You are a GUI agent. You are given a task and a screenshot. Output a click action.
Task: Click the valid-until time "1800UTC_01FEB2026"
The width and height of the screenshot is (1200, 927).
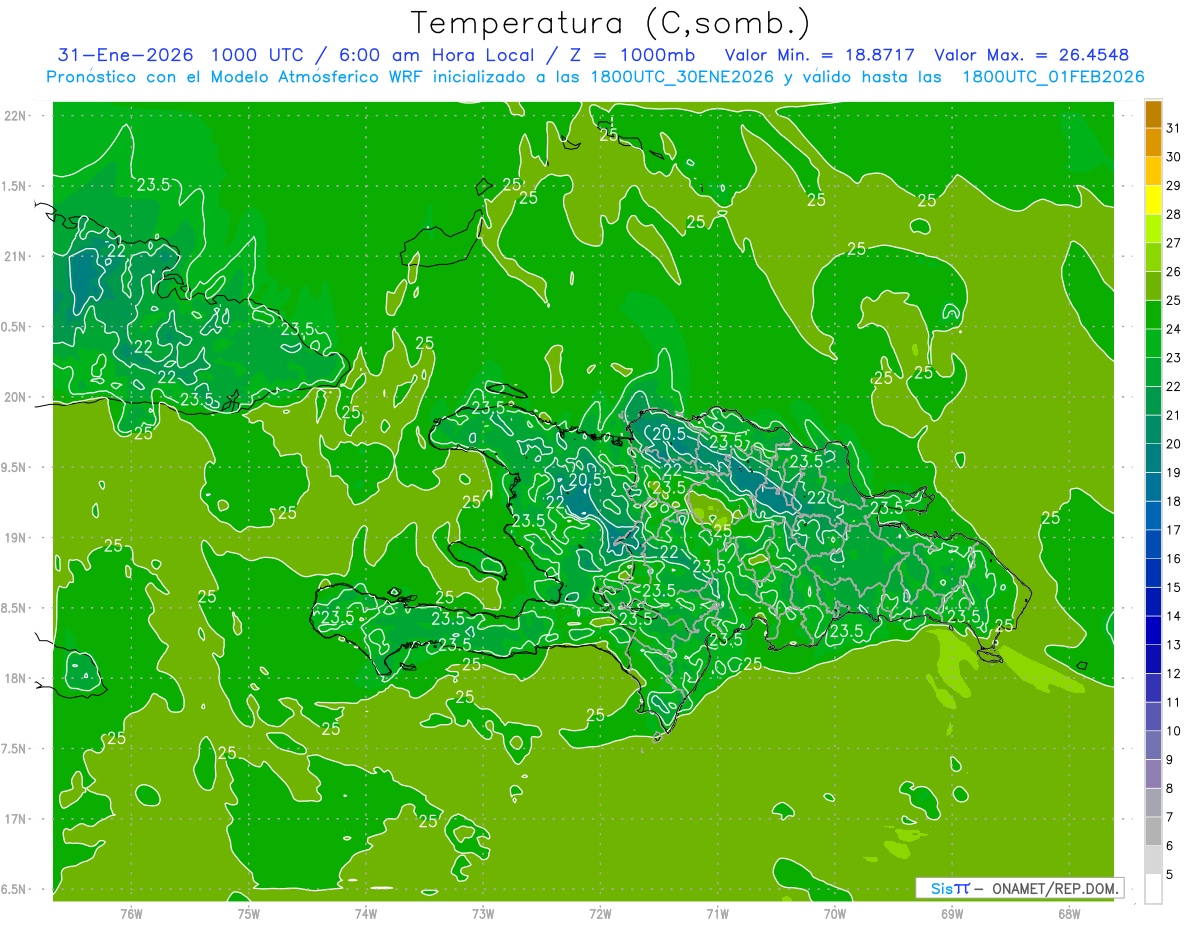pyautogui.click(x=1053, y=77)
